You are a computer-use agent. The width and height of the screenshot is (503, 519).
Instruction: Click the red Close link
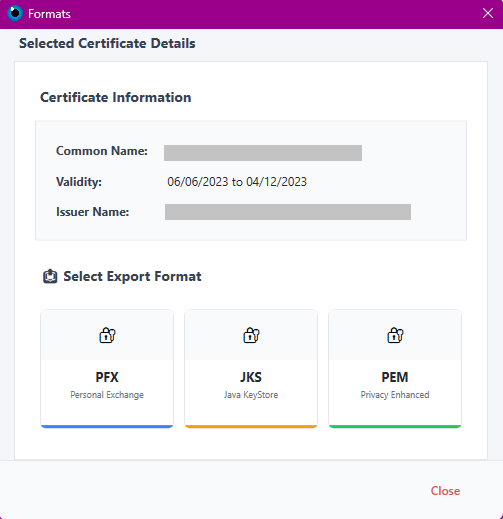[x=445, y=491]
